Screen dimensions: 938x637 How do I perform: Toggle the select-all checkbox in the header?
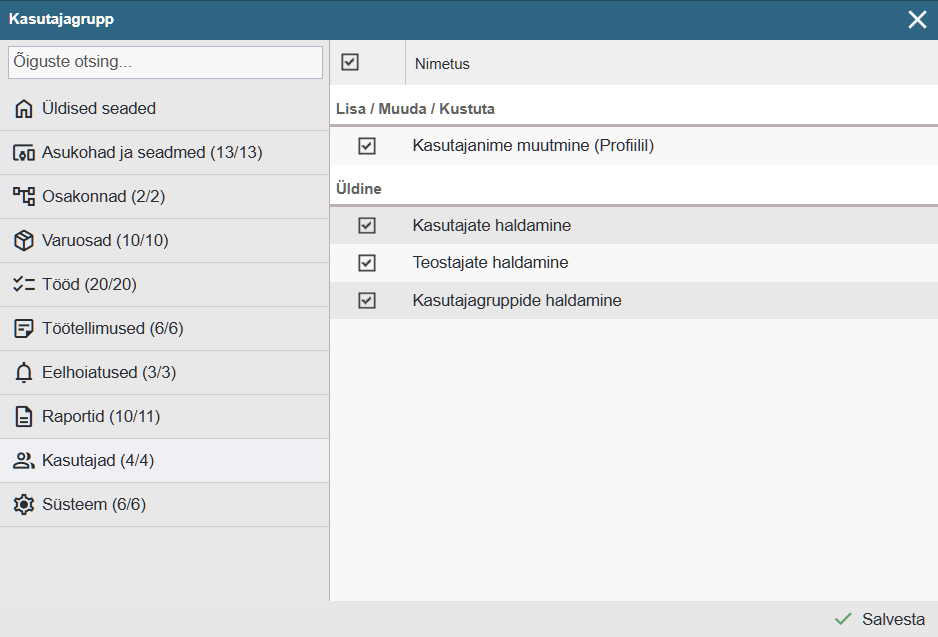click(x=350, y=62)
